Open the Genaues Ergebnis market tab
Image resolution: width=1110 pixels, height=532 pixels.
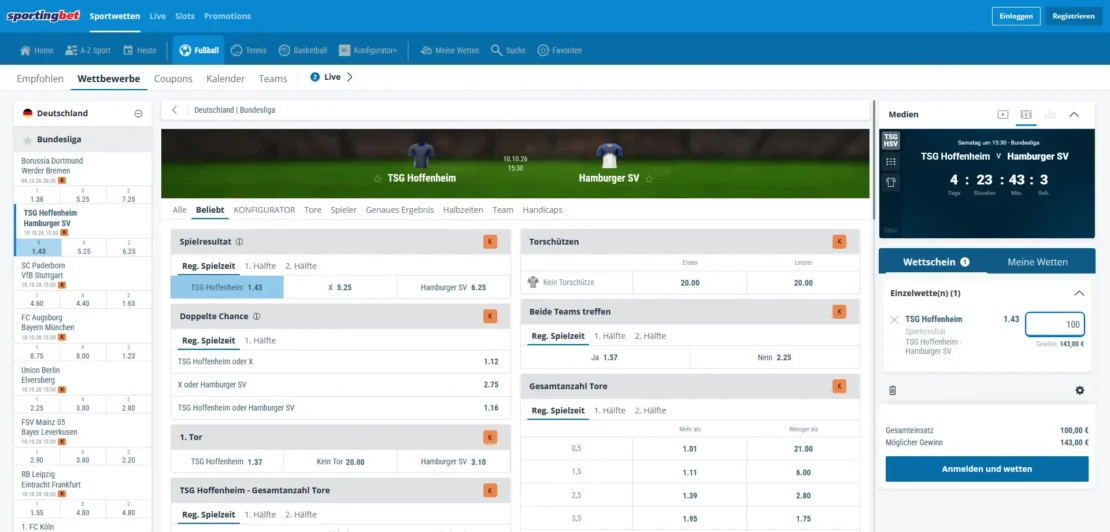click(x=400, y=210)
